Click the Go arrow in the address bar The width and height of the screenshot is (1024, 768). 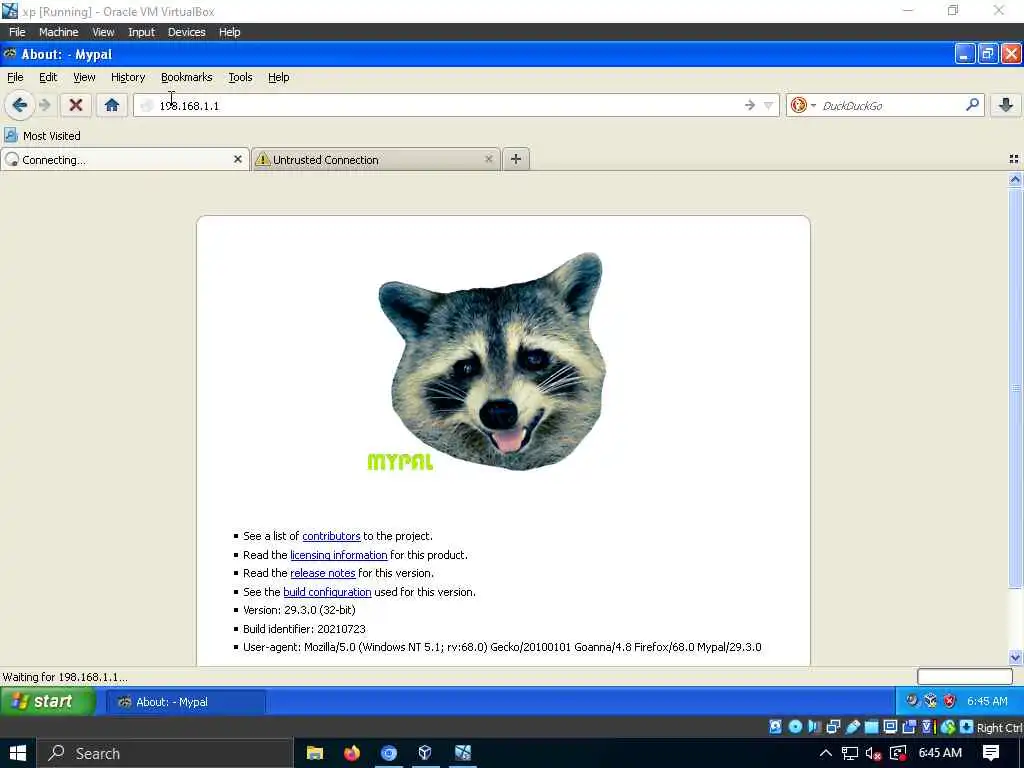(750, 105)
